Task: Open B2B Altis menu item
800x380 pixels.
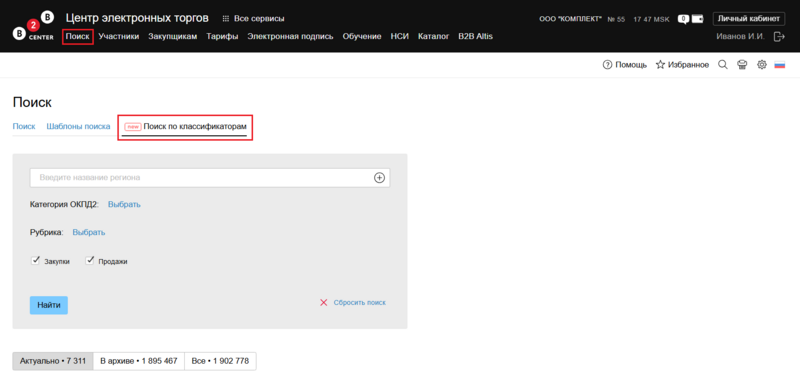Action: [x=476, y=36]
